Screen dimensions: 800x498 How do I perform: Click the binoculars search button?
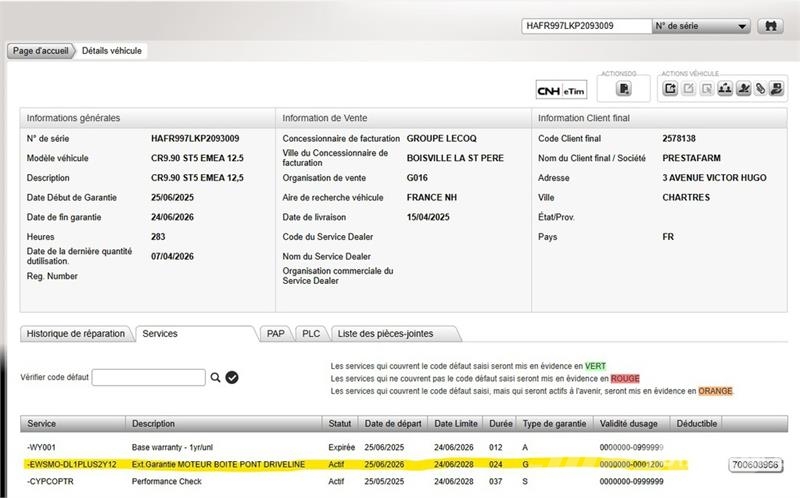[x=770, y=26]
